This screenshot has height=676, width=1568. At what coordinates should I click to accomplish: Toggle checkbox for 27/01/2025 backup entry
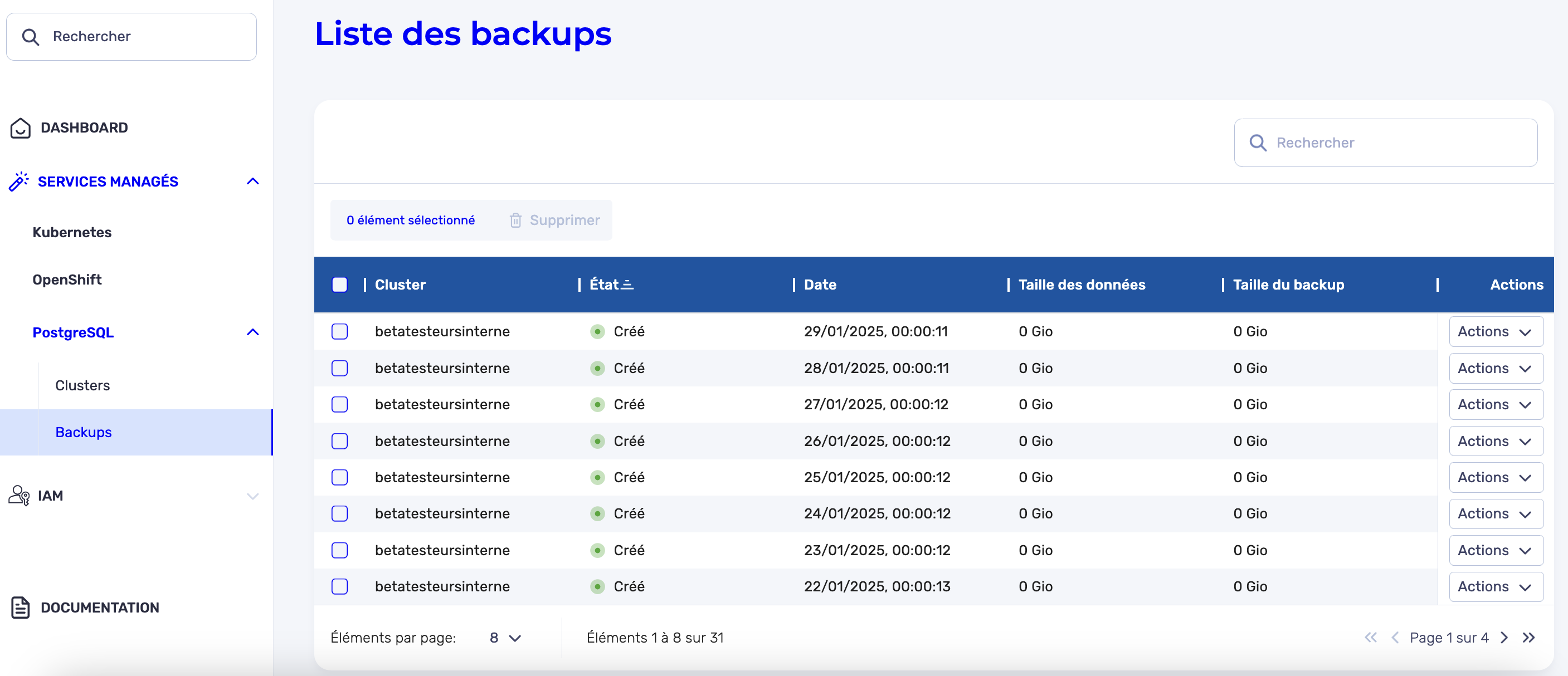click(339, 405)
